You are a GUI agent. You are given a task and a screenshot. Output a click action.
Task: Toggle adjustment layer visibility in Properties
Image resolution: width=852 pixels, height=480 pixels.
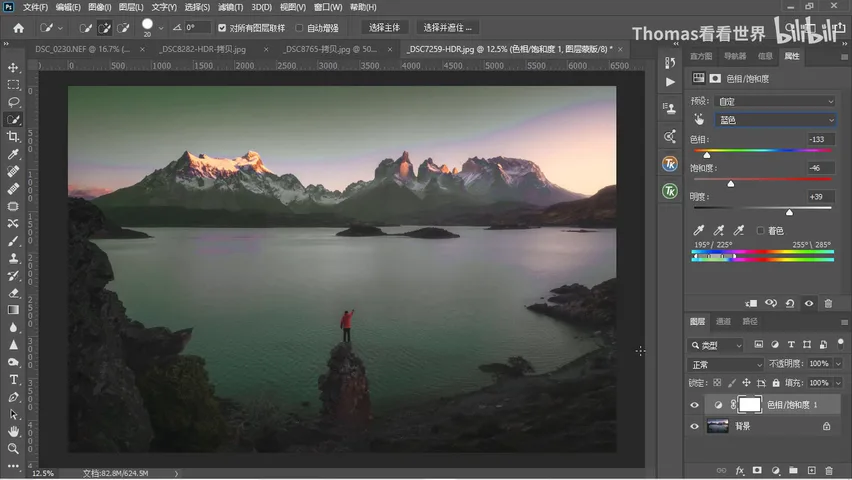809,303
